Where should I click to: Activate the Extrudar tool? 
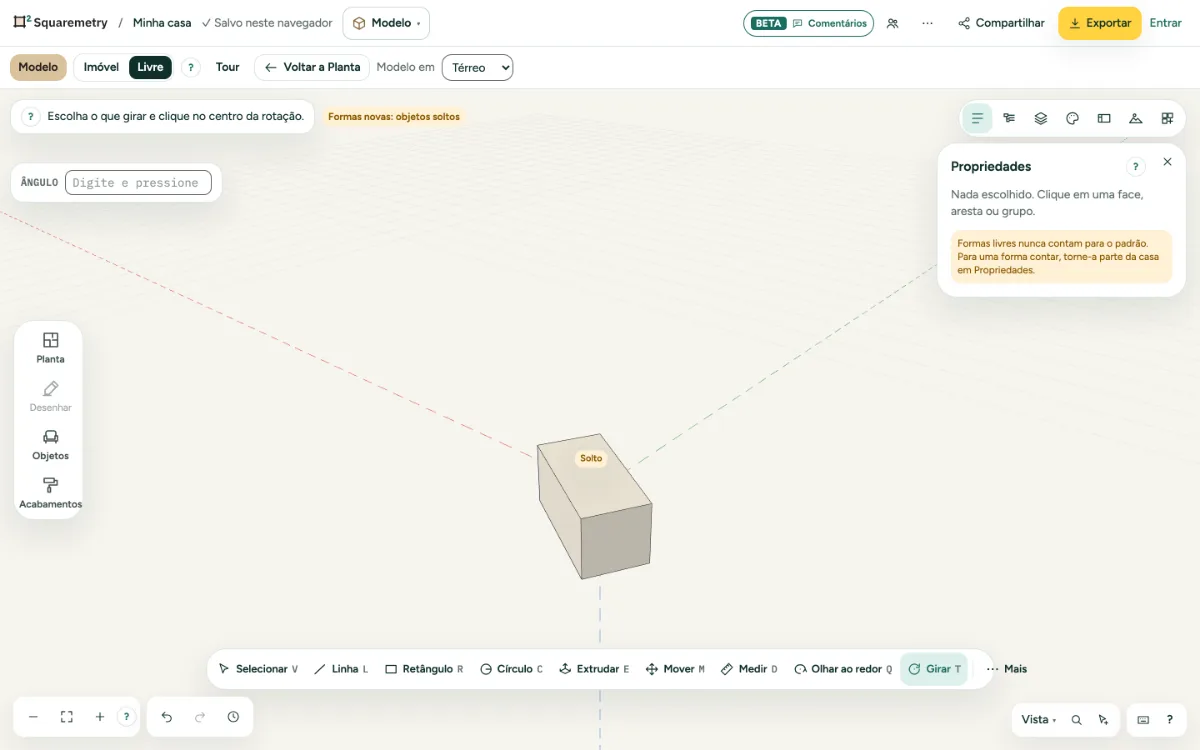594,669
